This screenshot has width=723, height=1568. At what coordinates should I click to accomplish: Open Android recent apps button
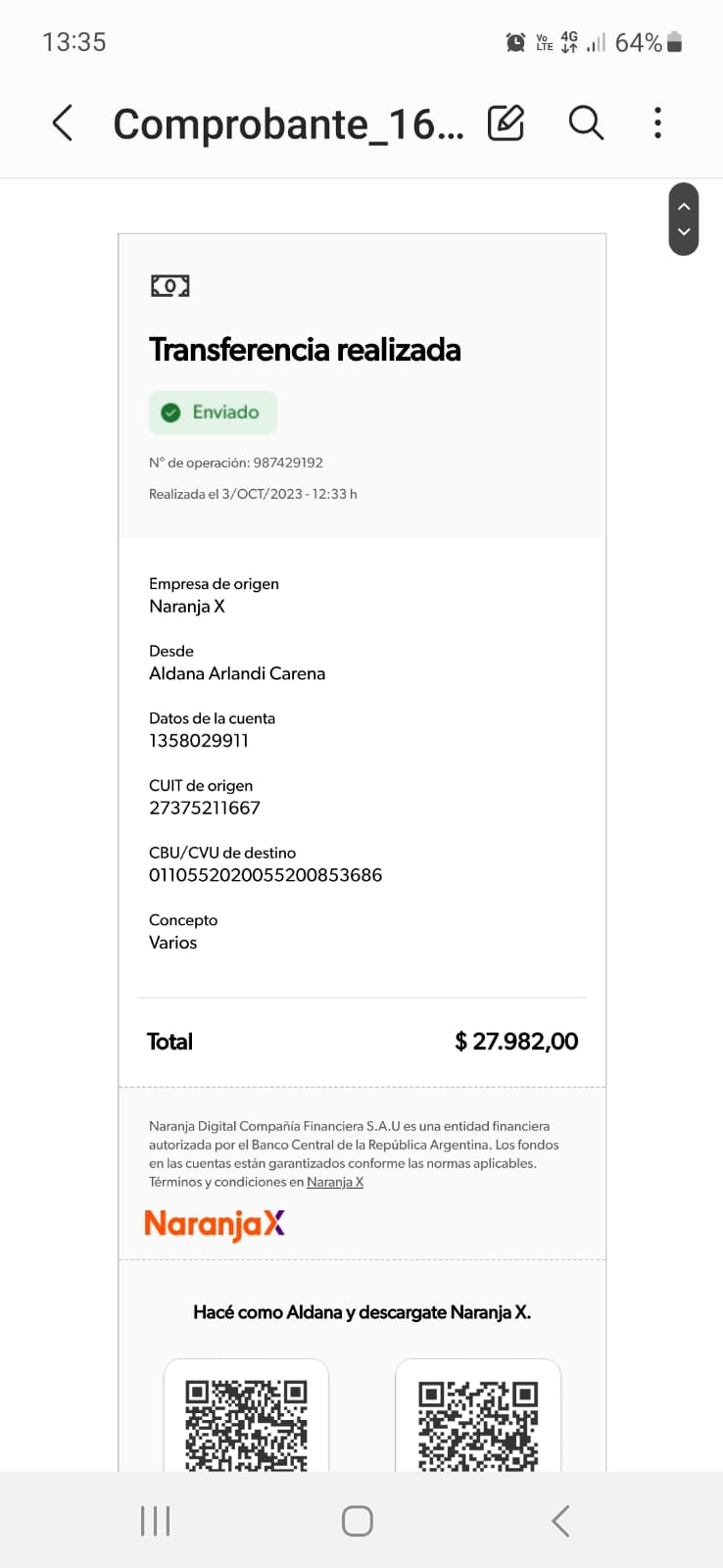(x=155, y=1521)
